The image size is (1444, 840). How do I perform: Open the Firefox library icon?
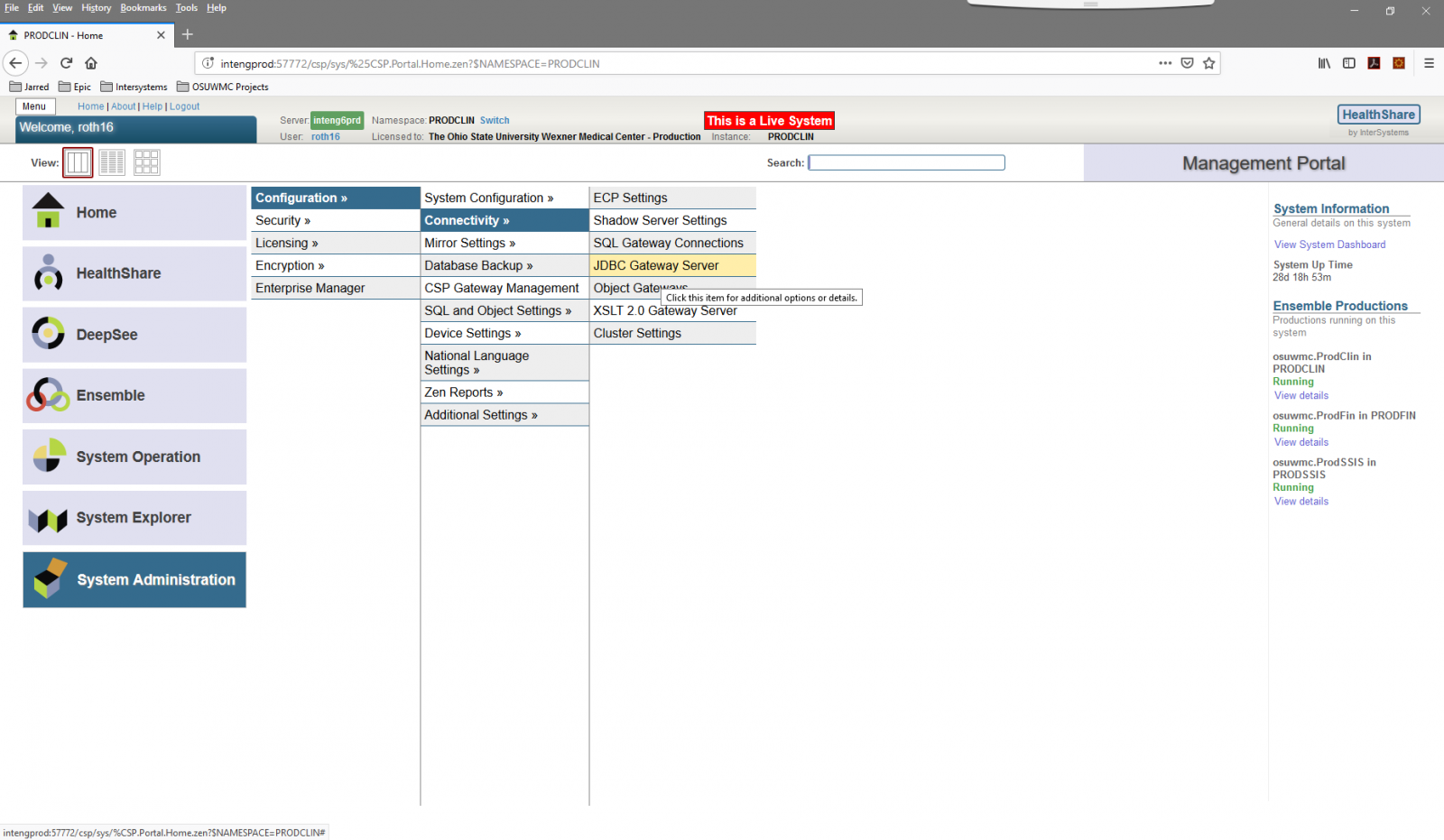point(1324,63)
